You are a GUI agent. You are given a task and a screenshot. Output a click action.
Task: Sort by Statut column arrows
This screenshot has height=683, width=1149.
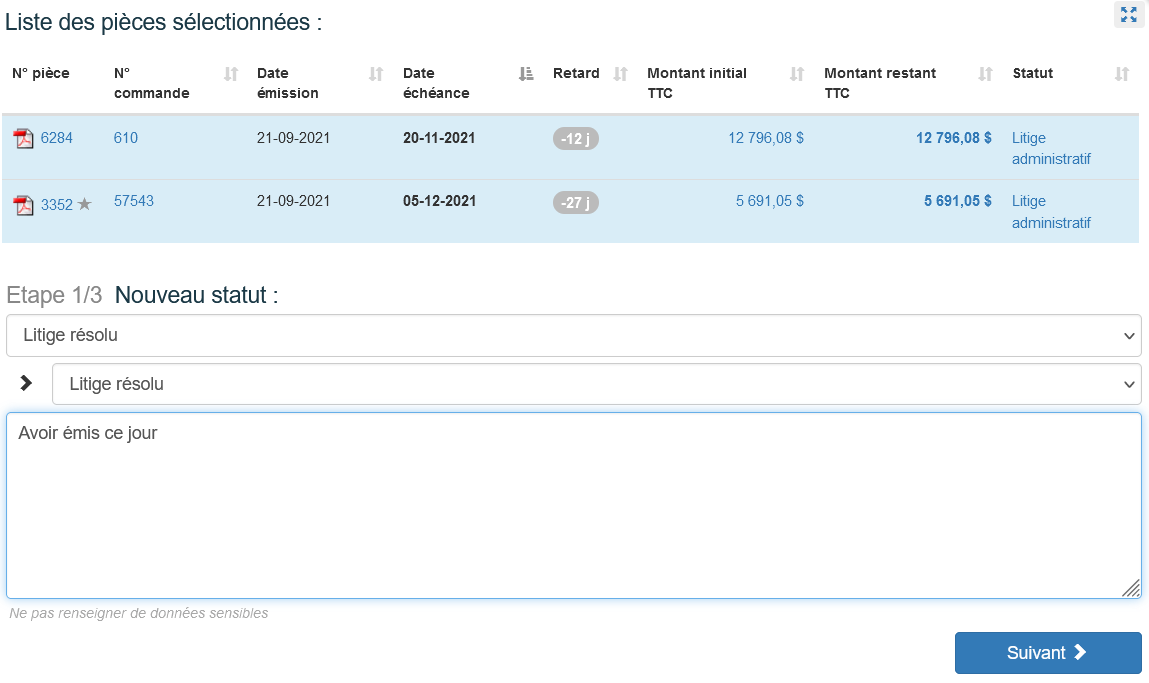1122,73
